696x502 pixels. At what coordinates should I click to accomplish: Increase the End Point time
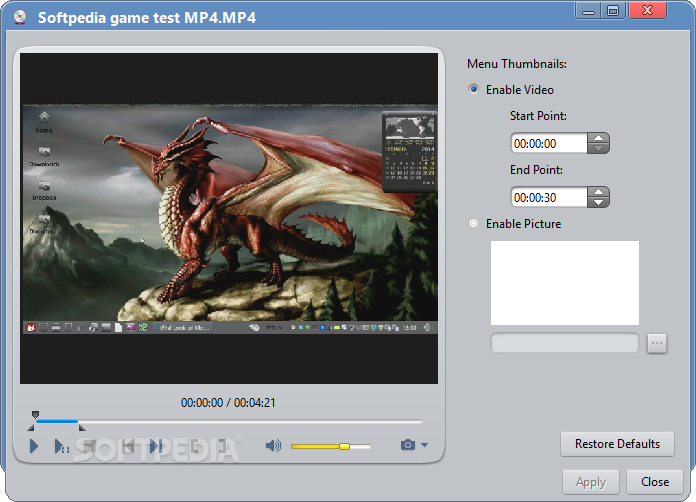tap(598, 192)
